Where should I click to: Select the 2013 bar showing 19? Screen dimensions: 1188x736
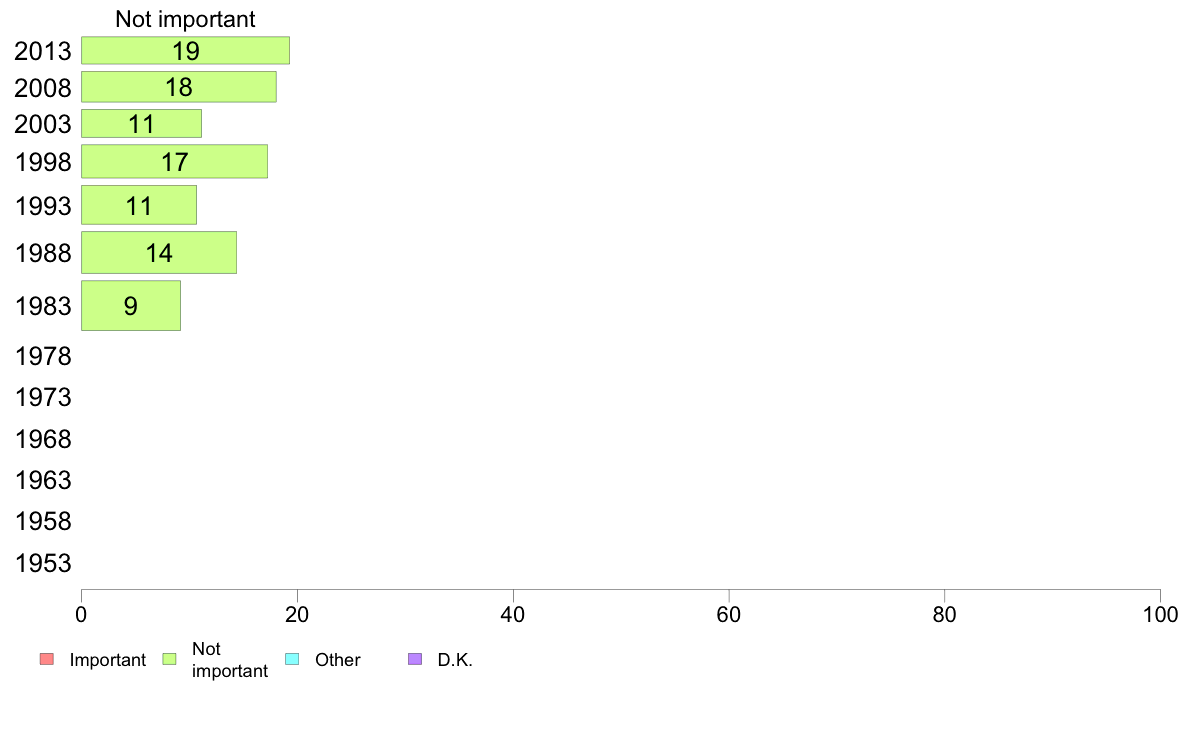[x=186, y=51]
